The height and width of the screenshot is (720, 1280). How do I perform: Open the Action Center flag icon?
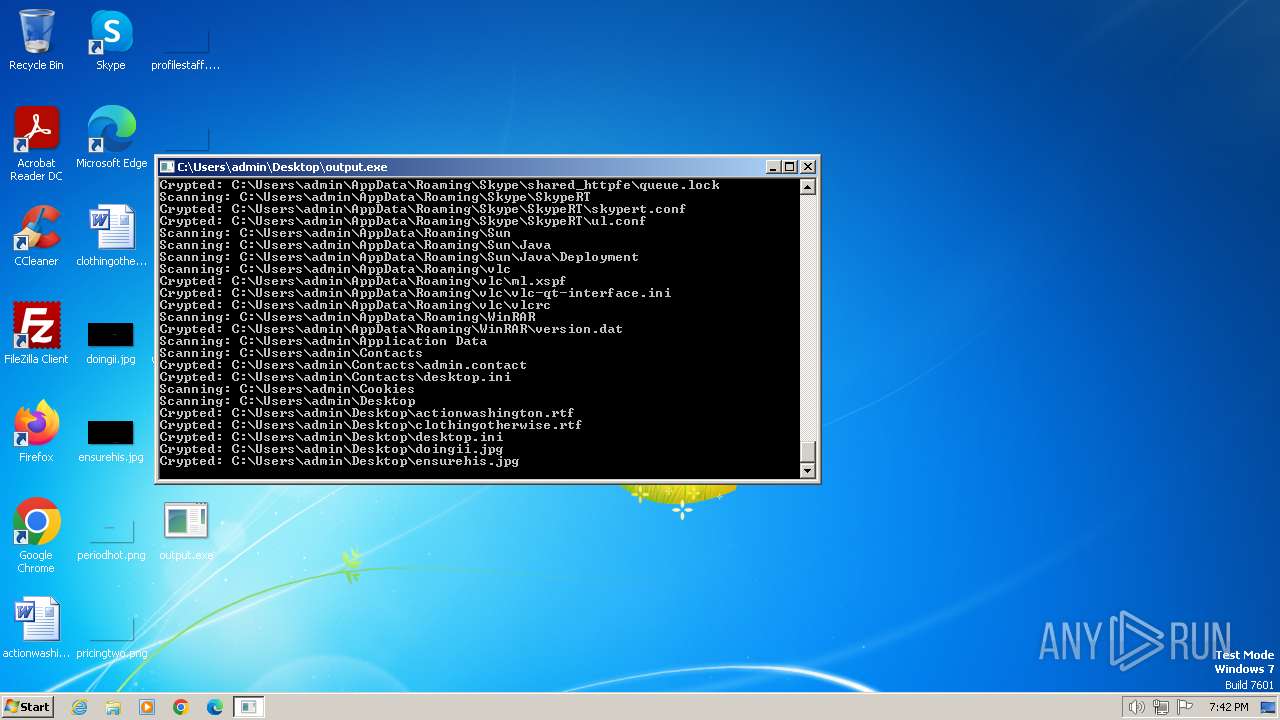(1185, 707)
